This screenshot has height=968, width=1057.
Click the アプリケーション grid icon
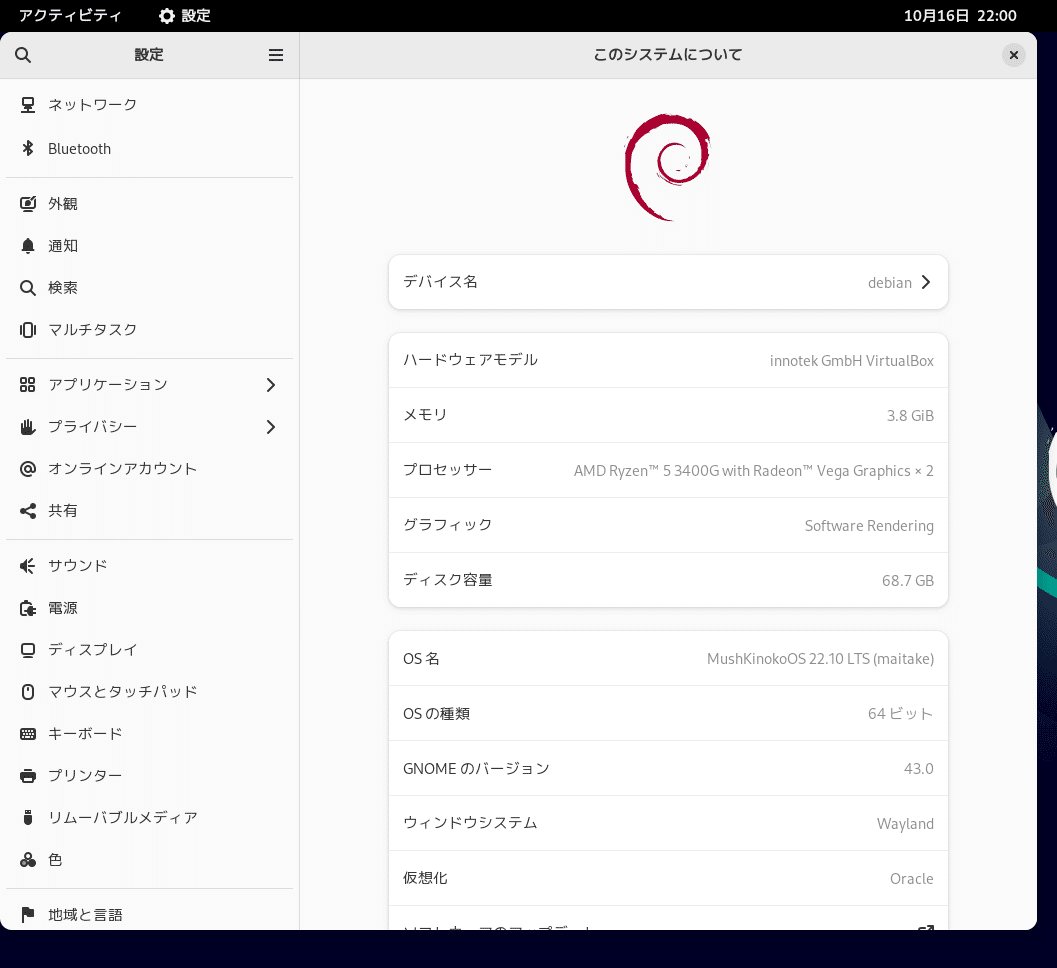pos(28,385)
